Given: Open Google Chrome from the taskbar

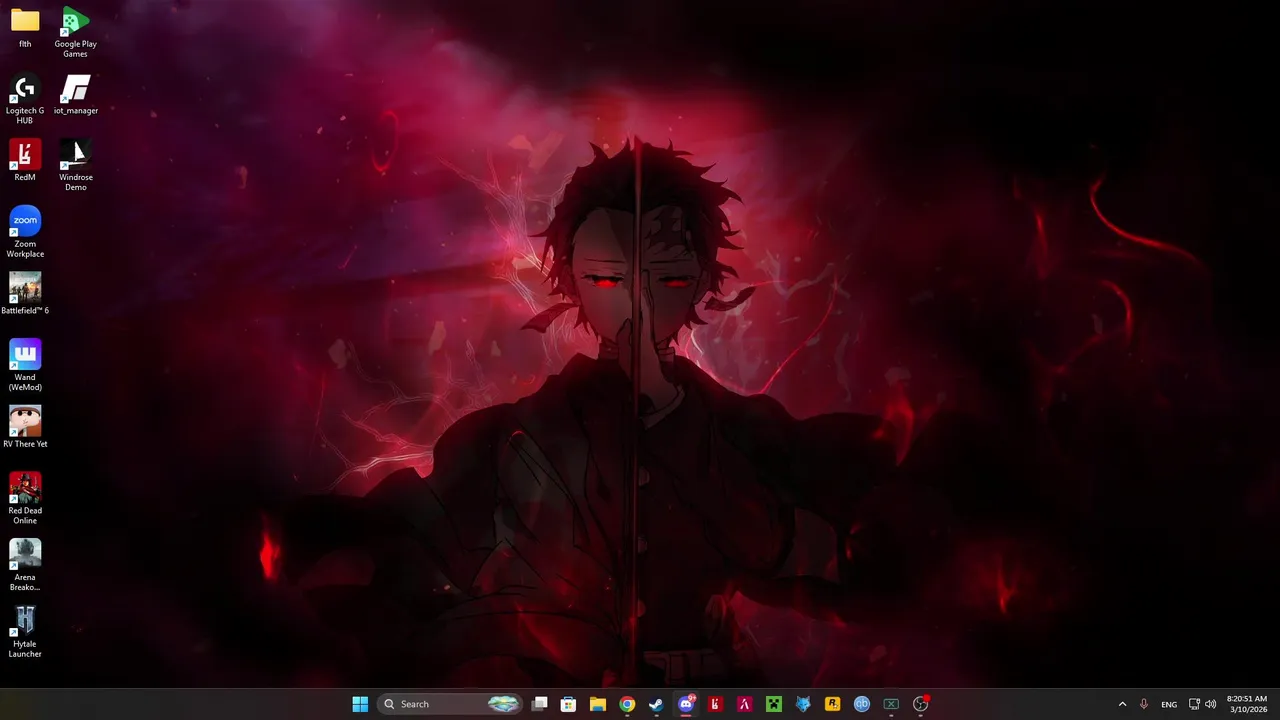Looking at the screenshot, I should click(x=627, y=704).
